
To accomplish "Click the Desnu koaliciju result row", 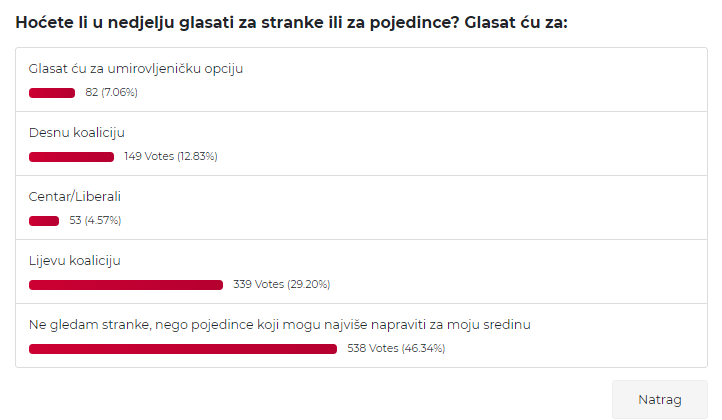I will coord(361,144).
